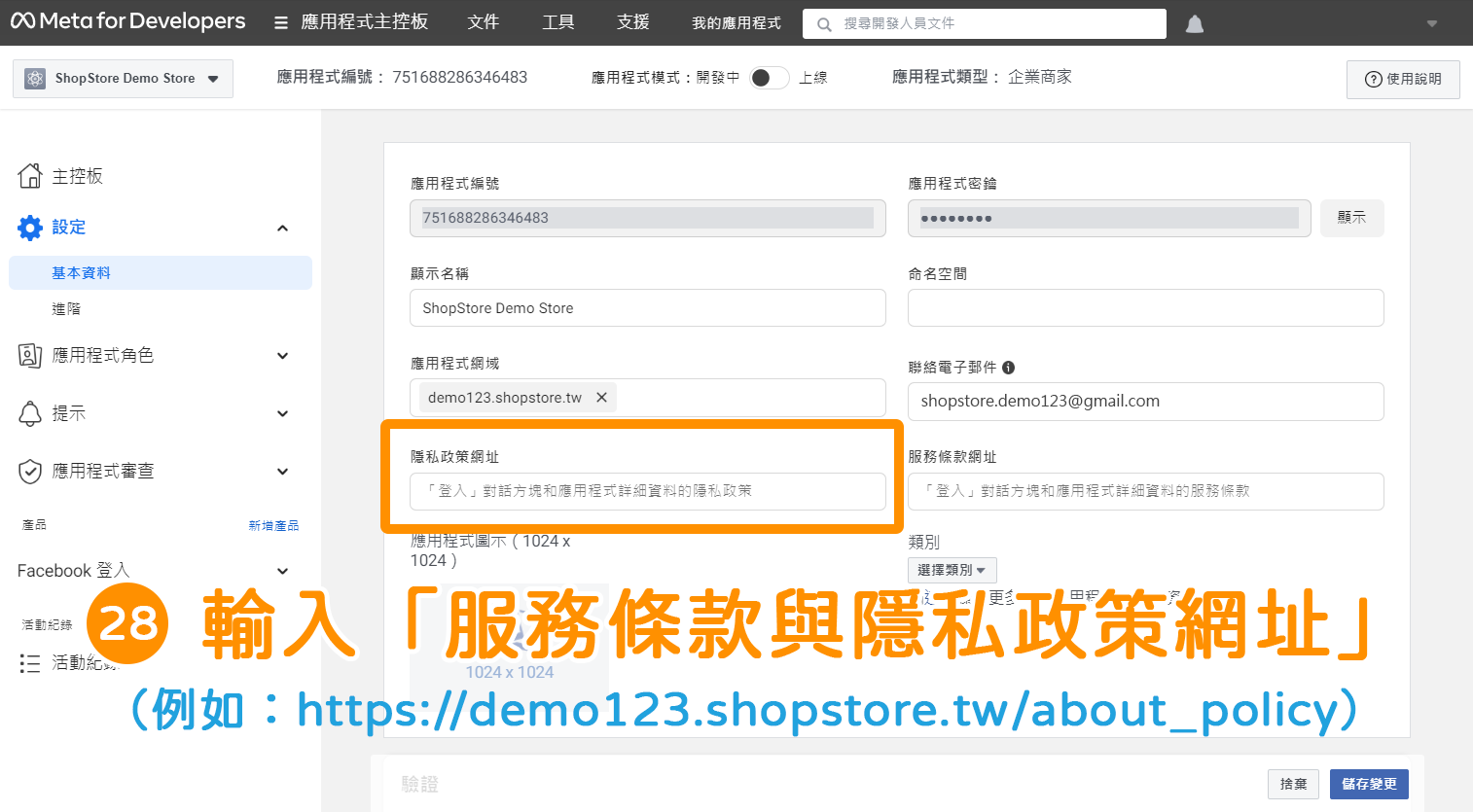
Task: Click the search magnifier icon
Action: click(824, 23)
